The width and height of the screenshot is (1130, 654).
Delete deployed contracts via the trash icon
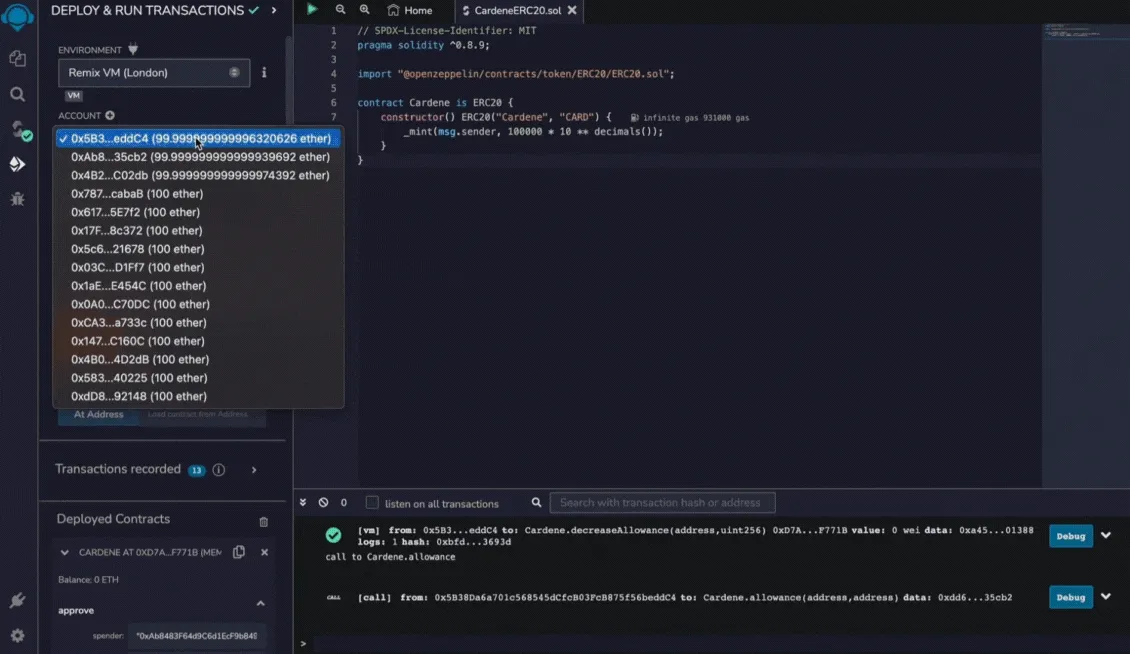coord(264,521)
